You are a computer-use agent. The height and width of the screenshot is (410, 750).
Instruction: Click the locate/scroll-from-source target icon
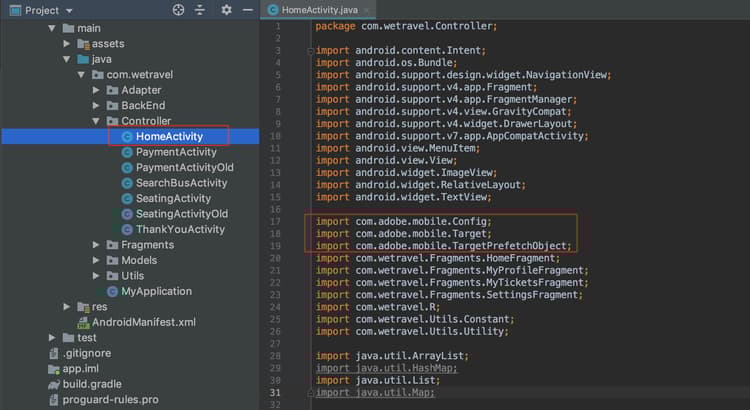click(x=179, y=10)
